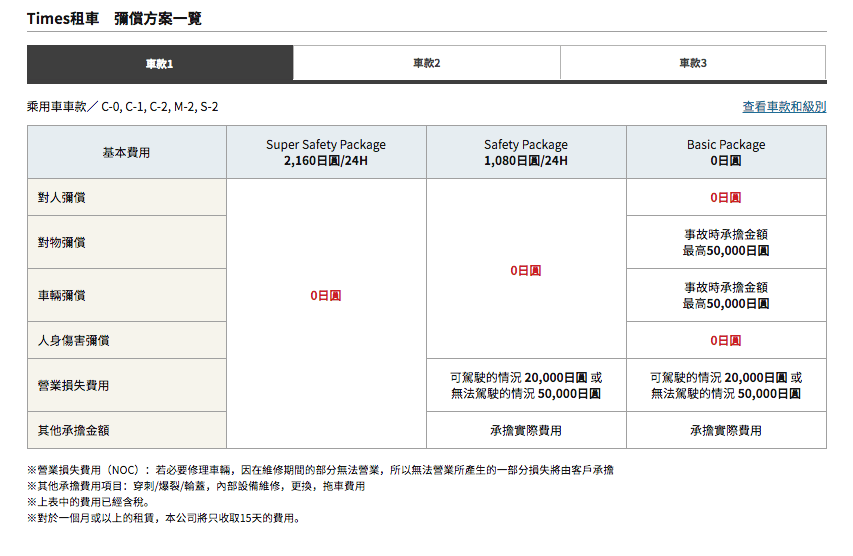Click Basic Package 0日圓 in 人身傷害彌償 row

[x=726, y=340]
